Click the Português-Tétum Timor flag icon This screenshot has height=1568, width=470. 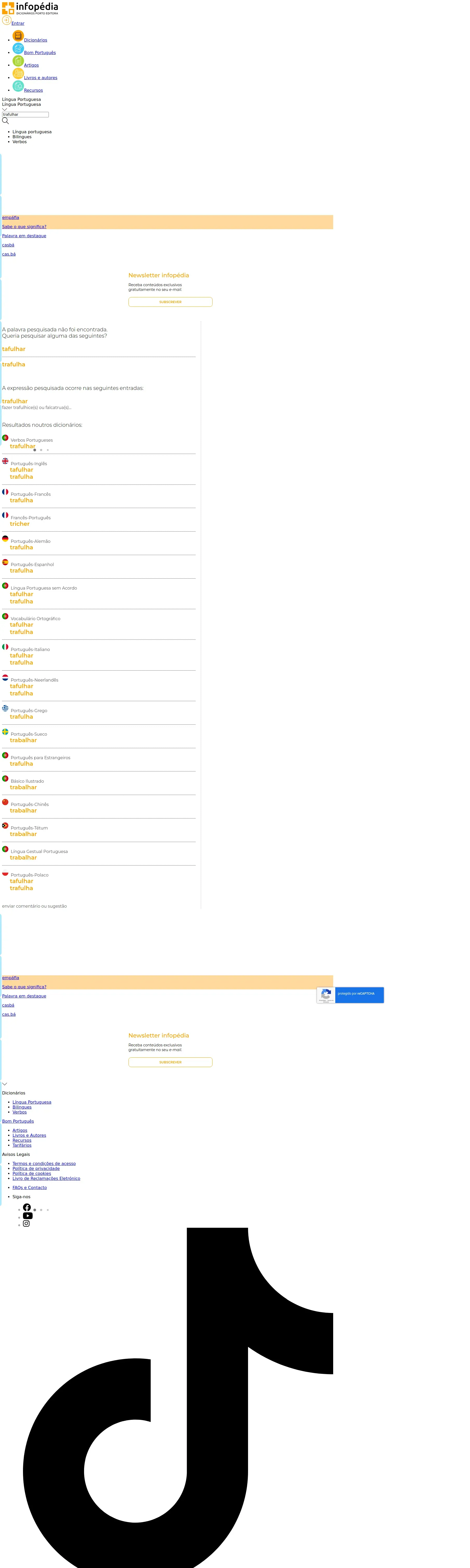5,825
